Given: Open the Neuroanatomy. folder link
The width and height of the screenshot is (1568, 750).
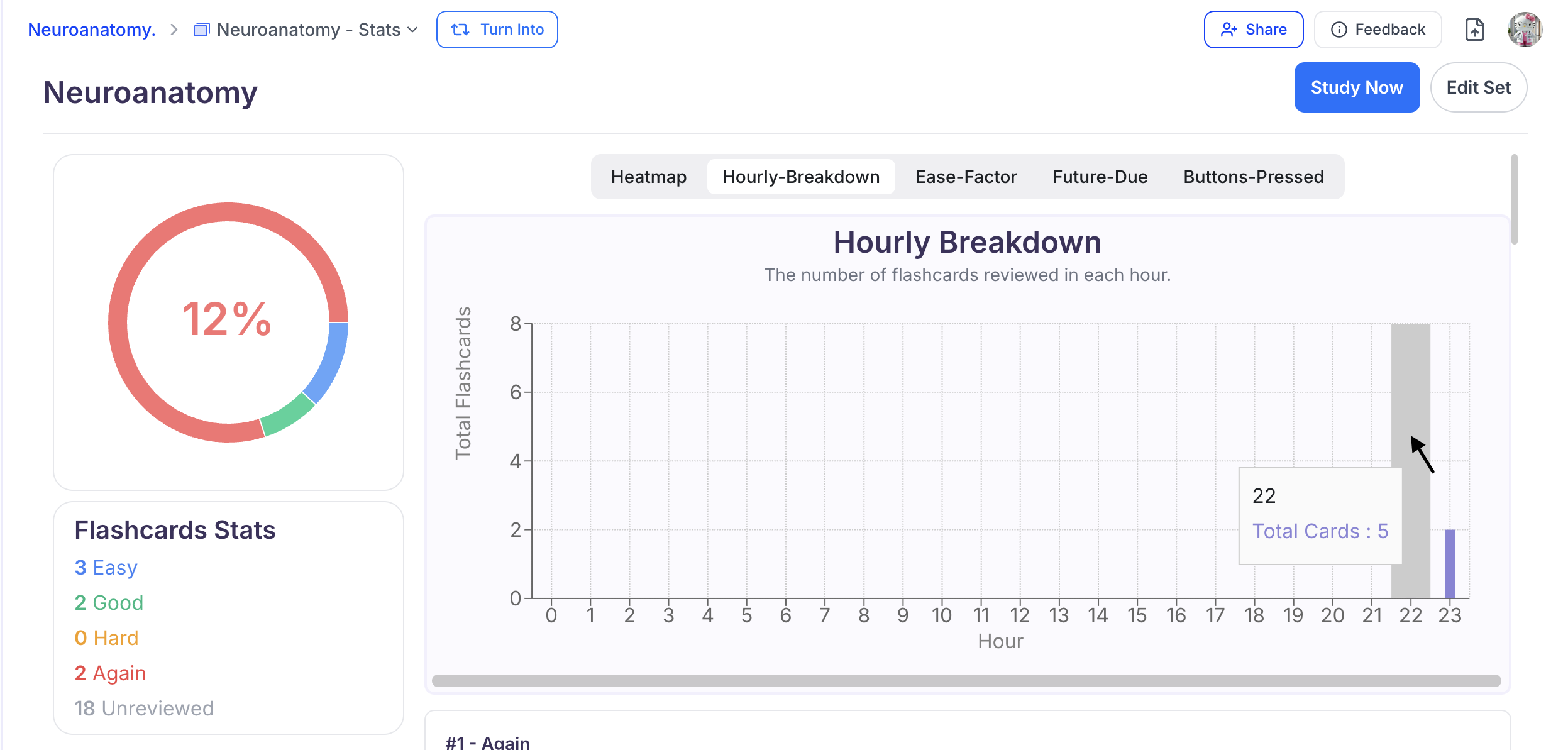Looking at the screenshot, I should (92, 30).
